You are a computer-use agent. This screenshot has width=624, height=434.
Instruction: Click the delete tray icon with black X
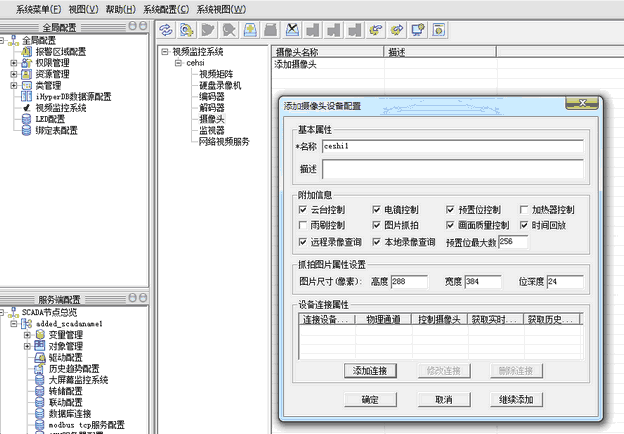pos(292,30)
